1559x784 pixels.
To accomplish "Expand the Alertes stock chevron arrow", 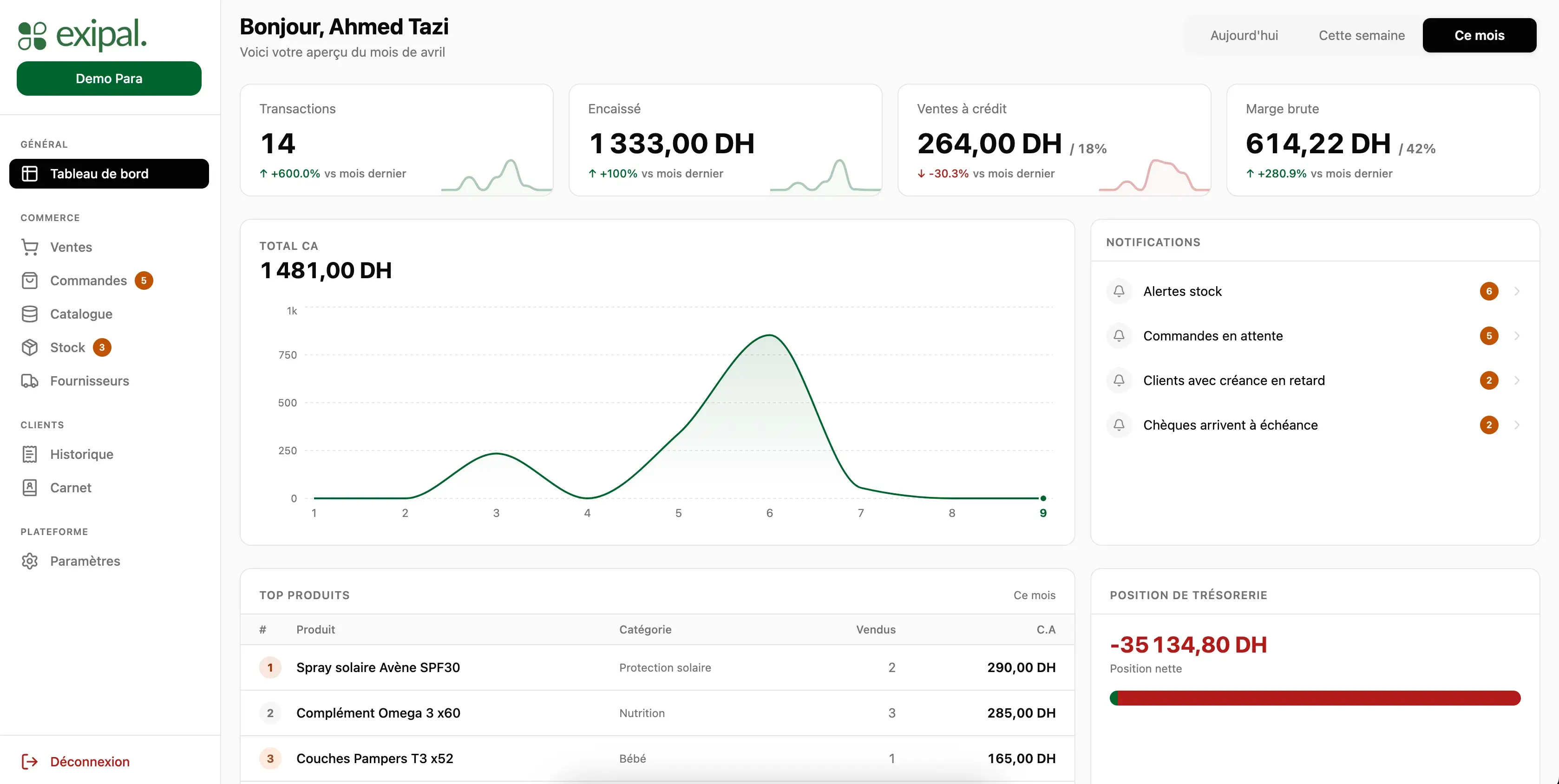I will click(x=1517, y=291).
